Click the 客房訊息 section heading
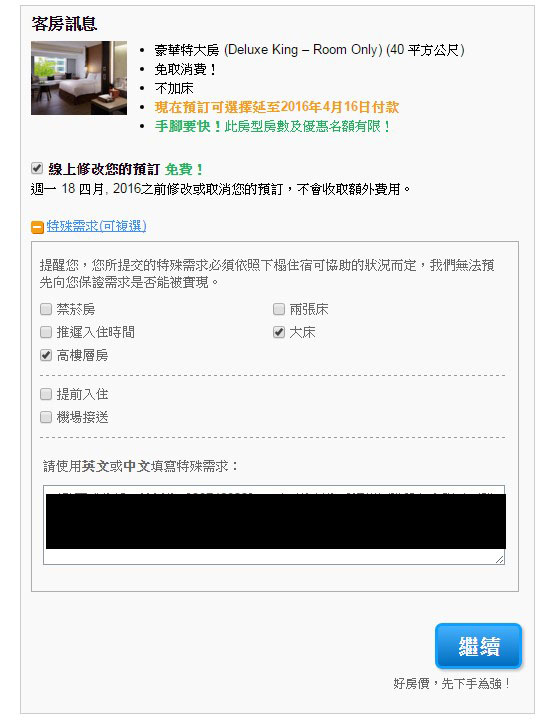The image size is (558, 722). click(64, 24)
